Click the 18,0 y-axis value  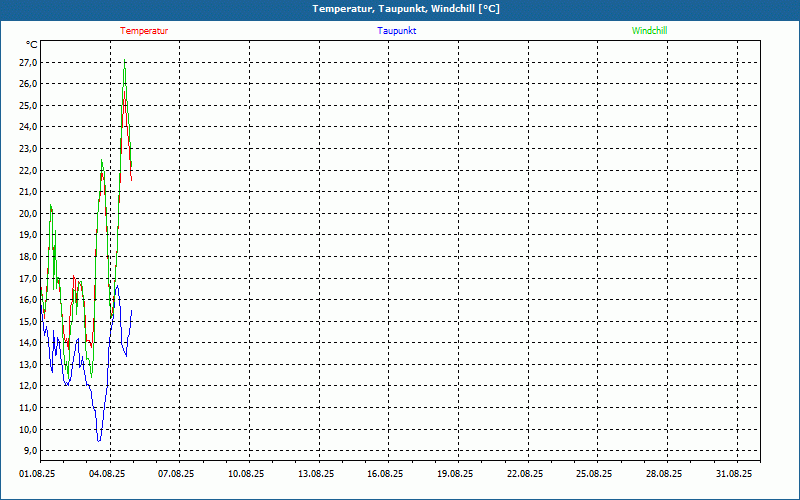click(x=28, y=257)
